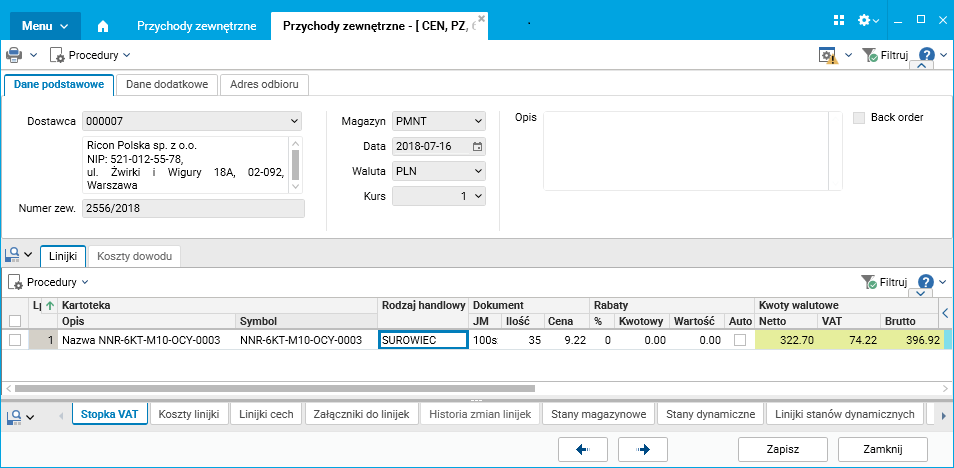954x468 pixels.
Task: Toggle the select-all checkbox in table header
Action: click(15, 321)
